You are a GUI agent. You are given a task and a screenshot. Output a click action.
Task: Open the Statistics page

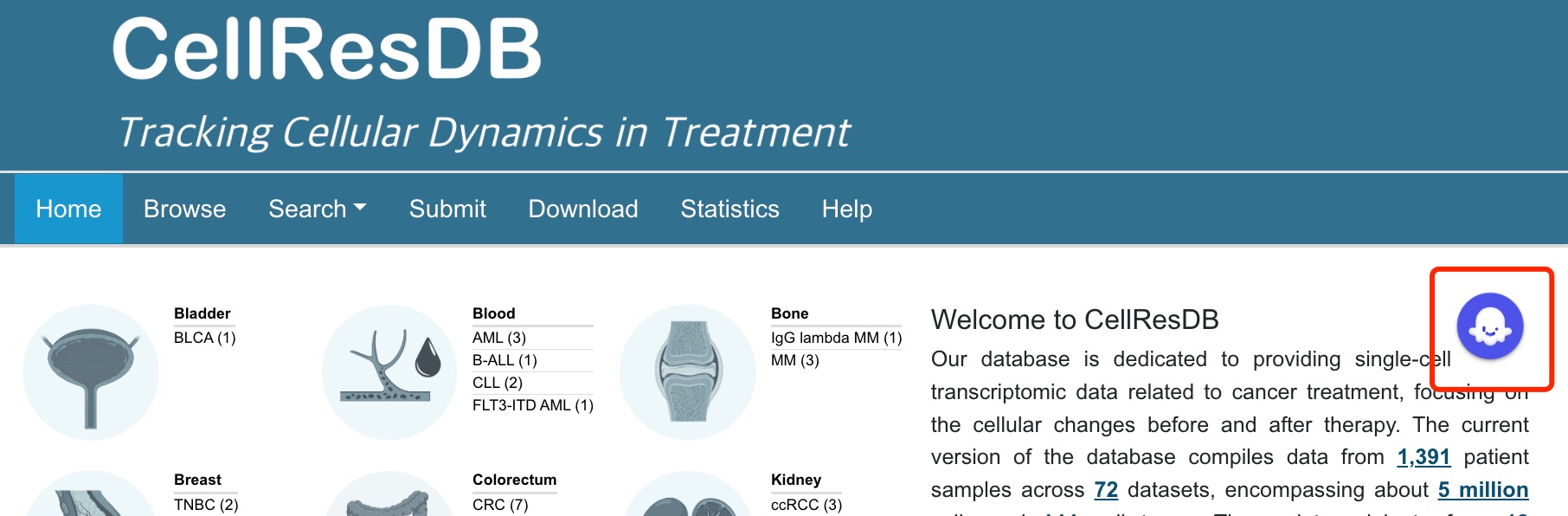(x=729, y=209)
